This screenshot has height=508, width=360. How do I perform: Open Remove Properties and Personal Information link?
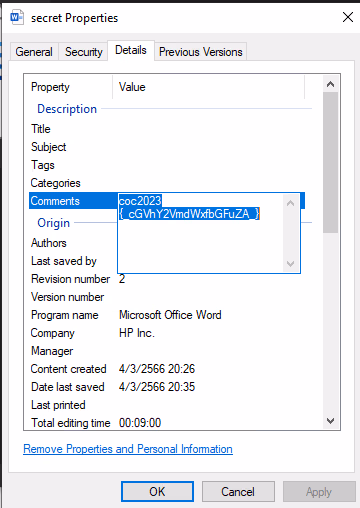pyautogui.click(x=128, y=449)
